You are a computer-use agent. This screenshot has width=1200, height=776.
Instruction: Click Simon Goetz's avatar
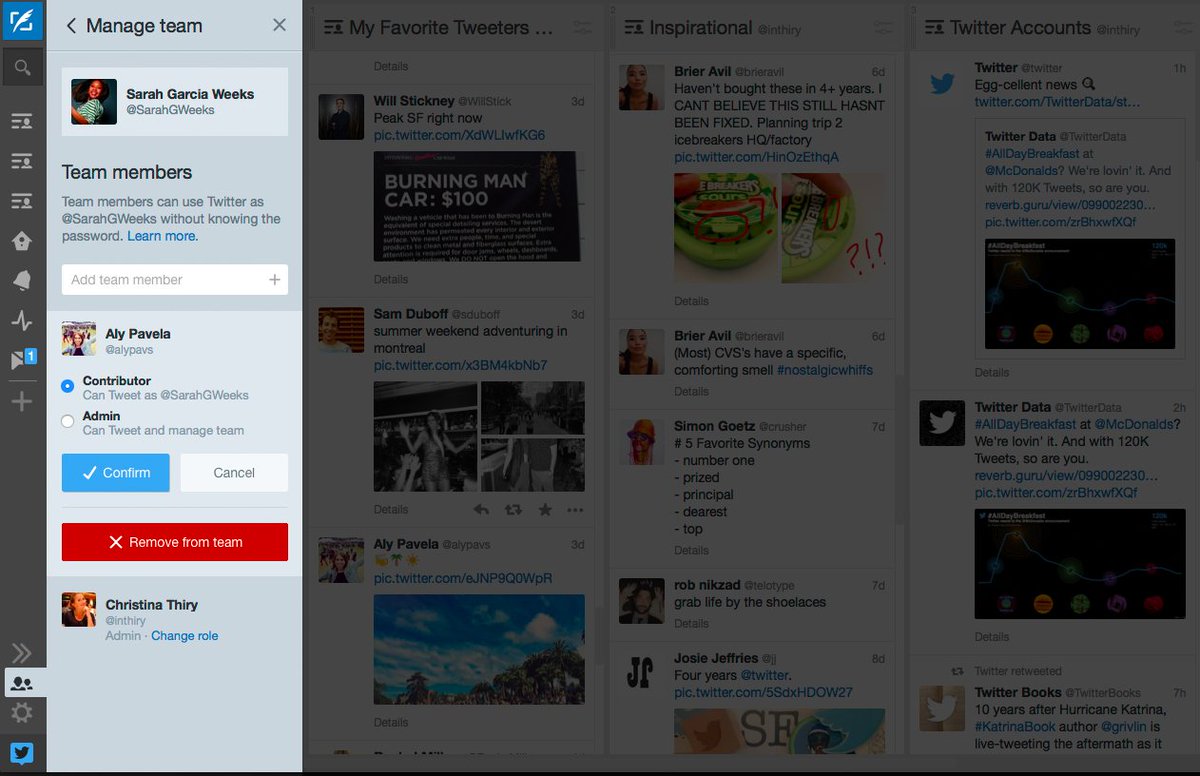point(641,441)
